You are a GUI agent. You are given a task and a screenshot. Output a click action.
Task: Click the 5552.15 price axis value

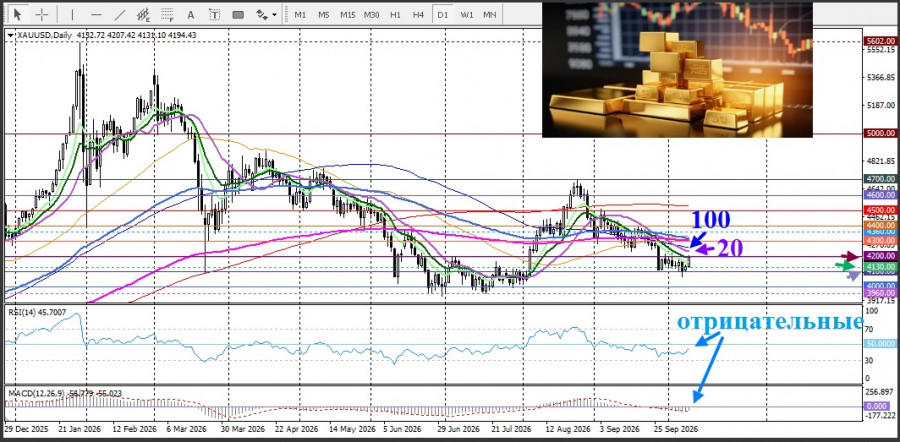(x=882, y=50)
